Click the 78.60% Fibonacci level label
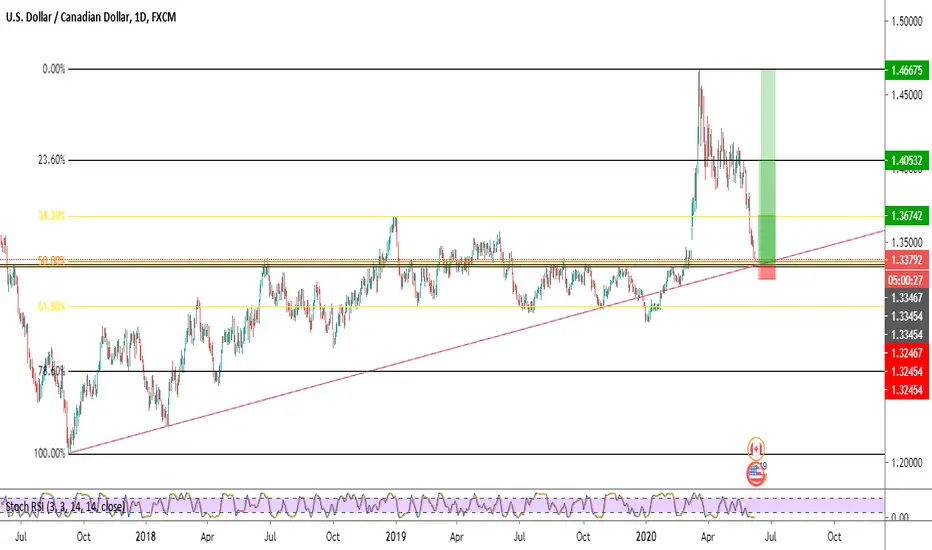This screenshot has height=550, width=932. tap(52, 371)
